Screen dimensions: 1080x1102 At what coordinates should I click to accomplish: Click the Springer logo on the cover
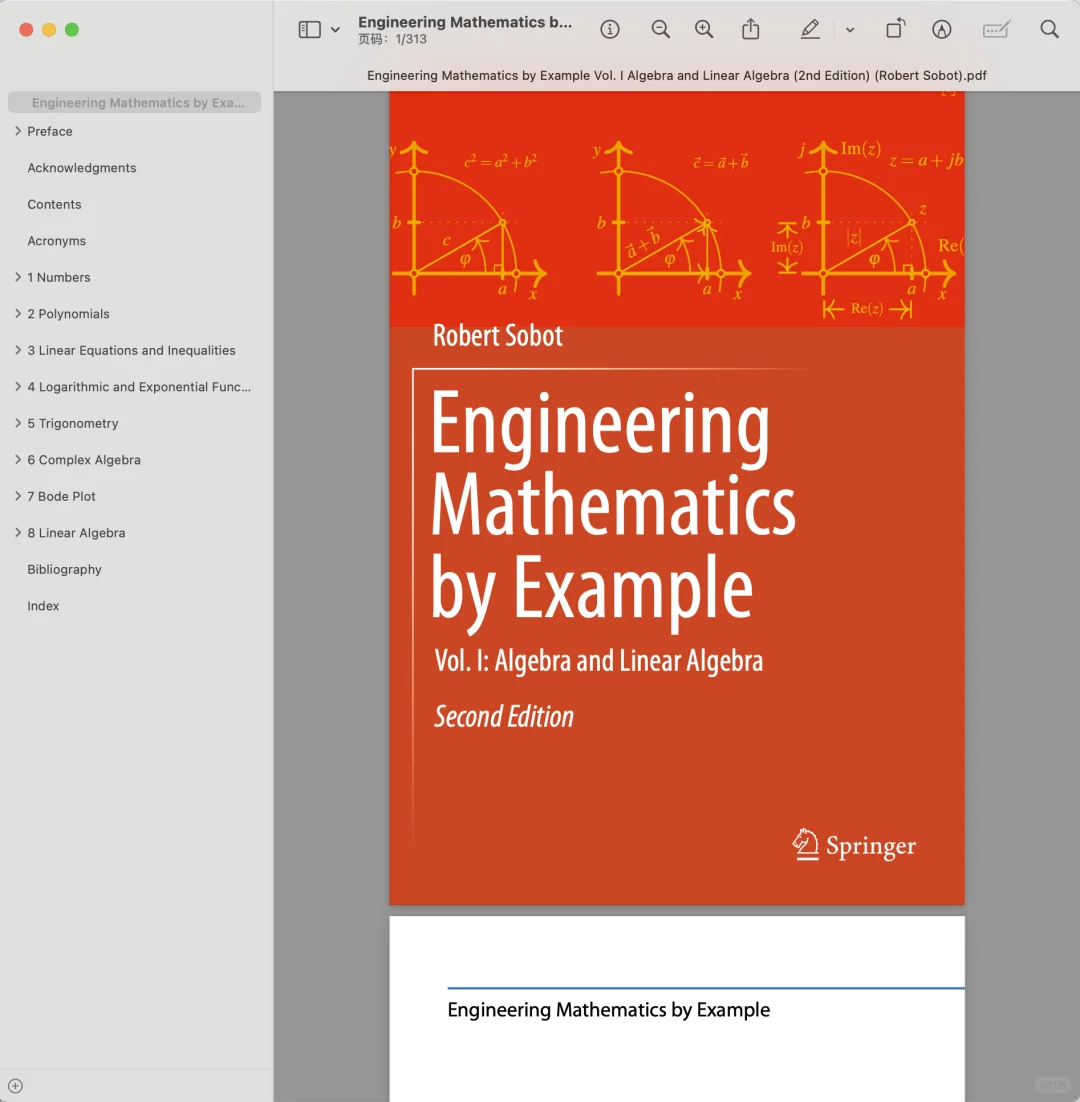click(854, 845)
